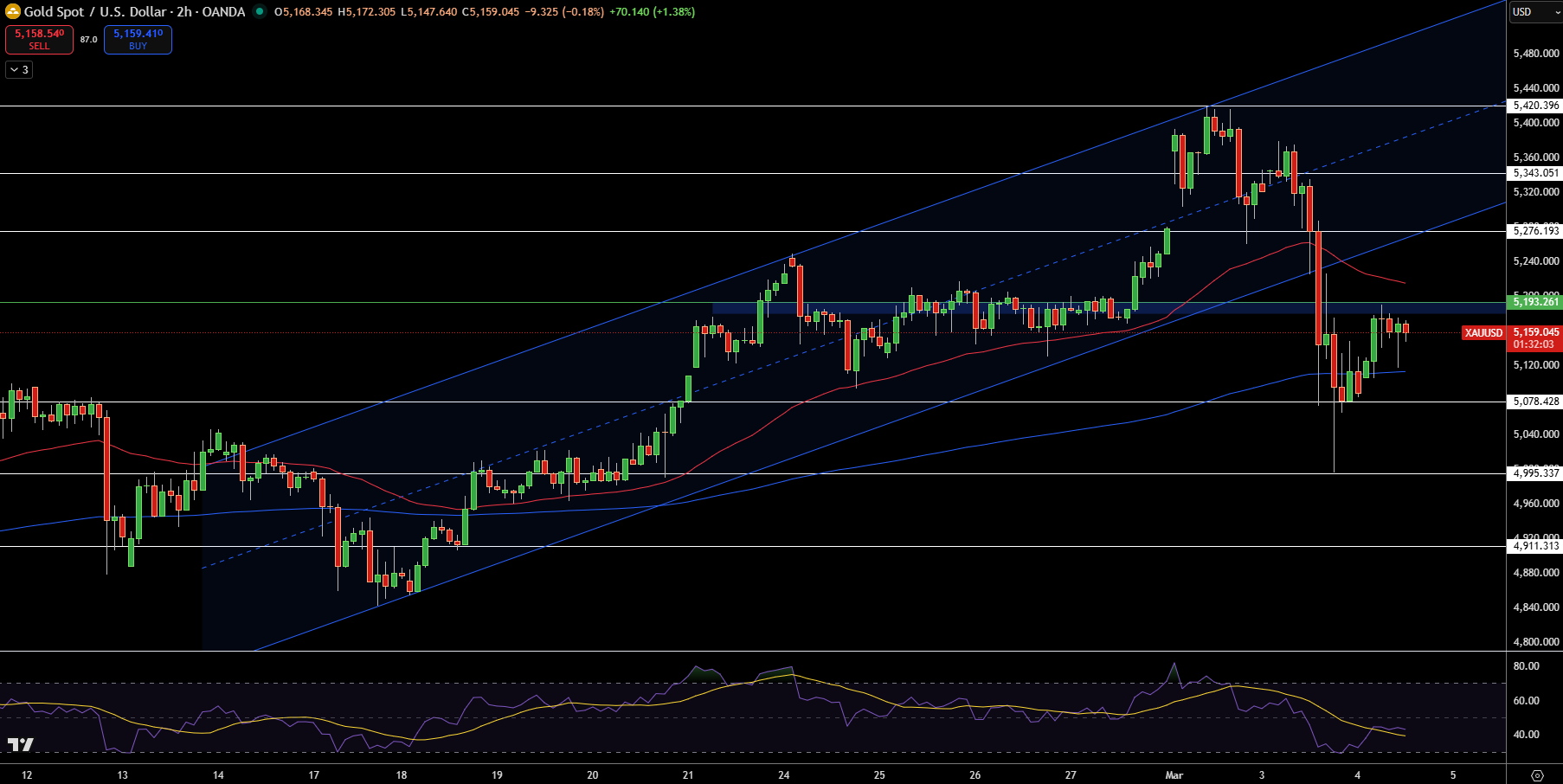Click the green market status dot
Image resolution: width=1563 pixels, height=784 pixels.
pos(259,12)
